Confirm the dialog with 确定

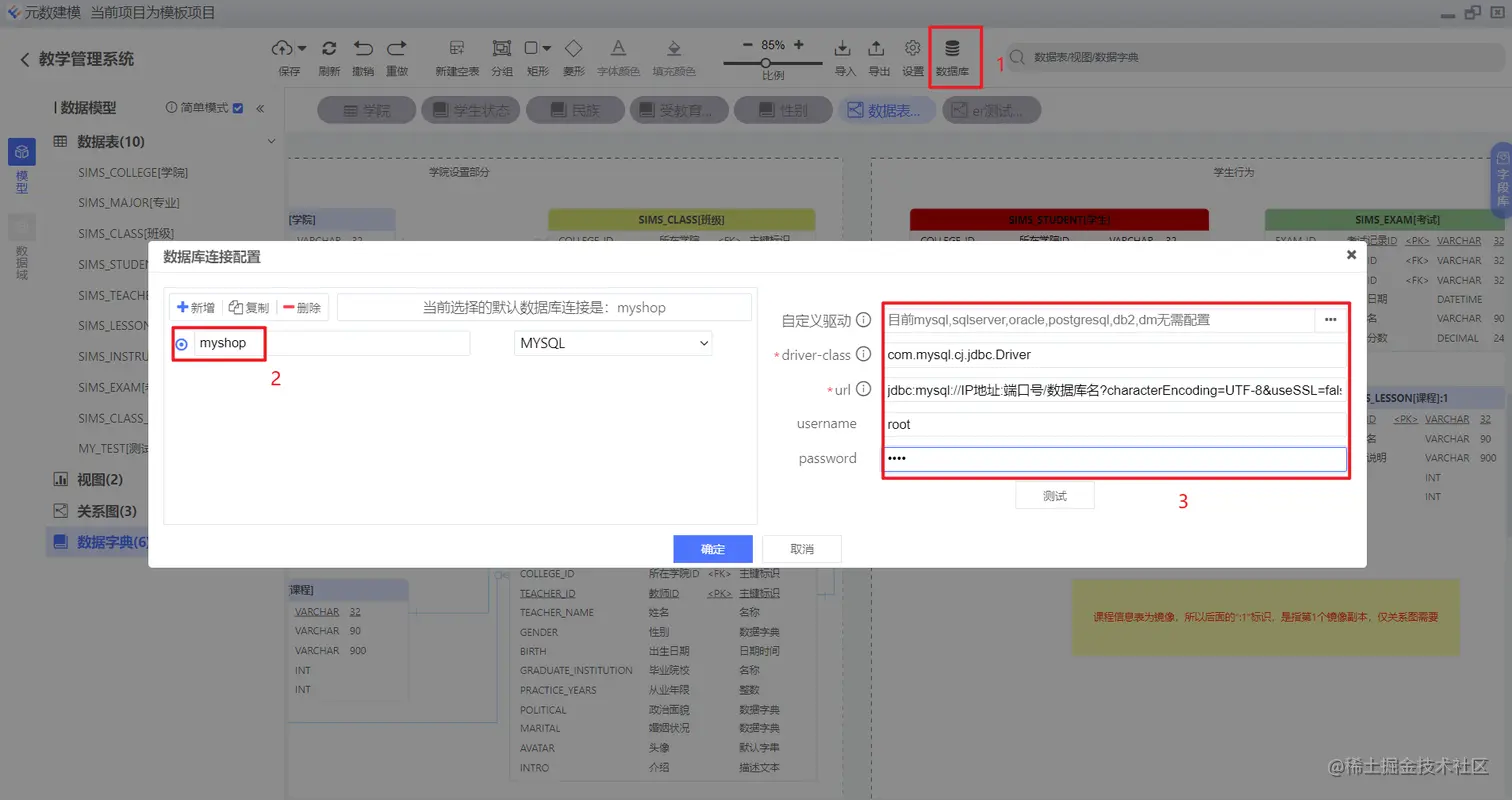[x=713, y=549]
